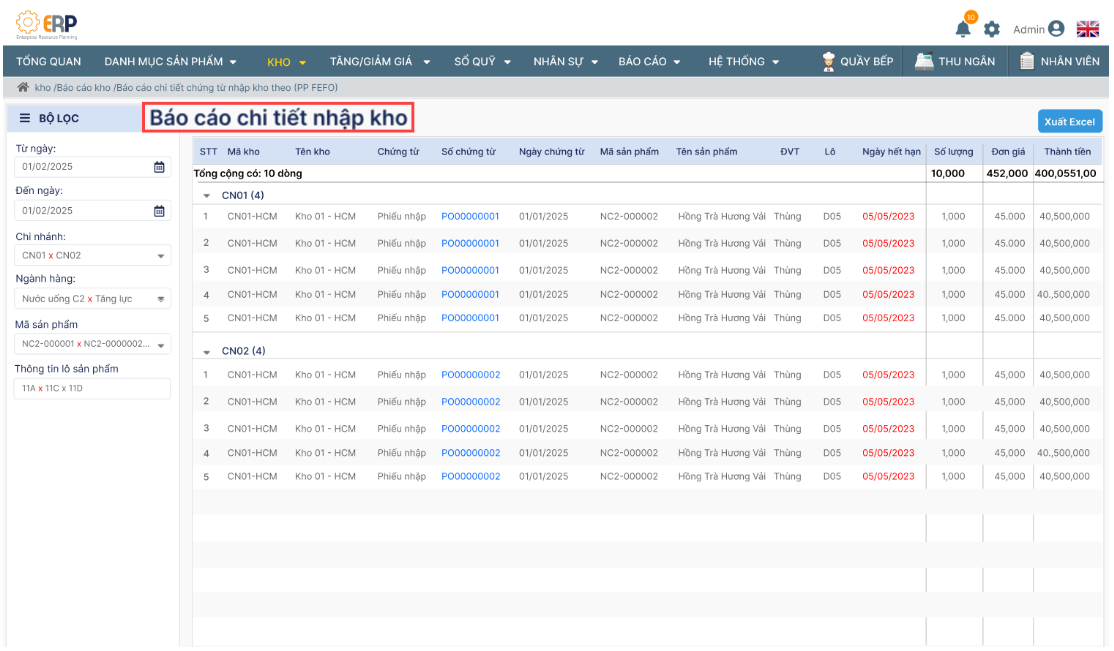Screen dimensions: 1114x651
Task: Click the notification bell icon
Action: tap(963, 28)
